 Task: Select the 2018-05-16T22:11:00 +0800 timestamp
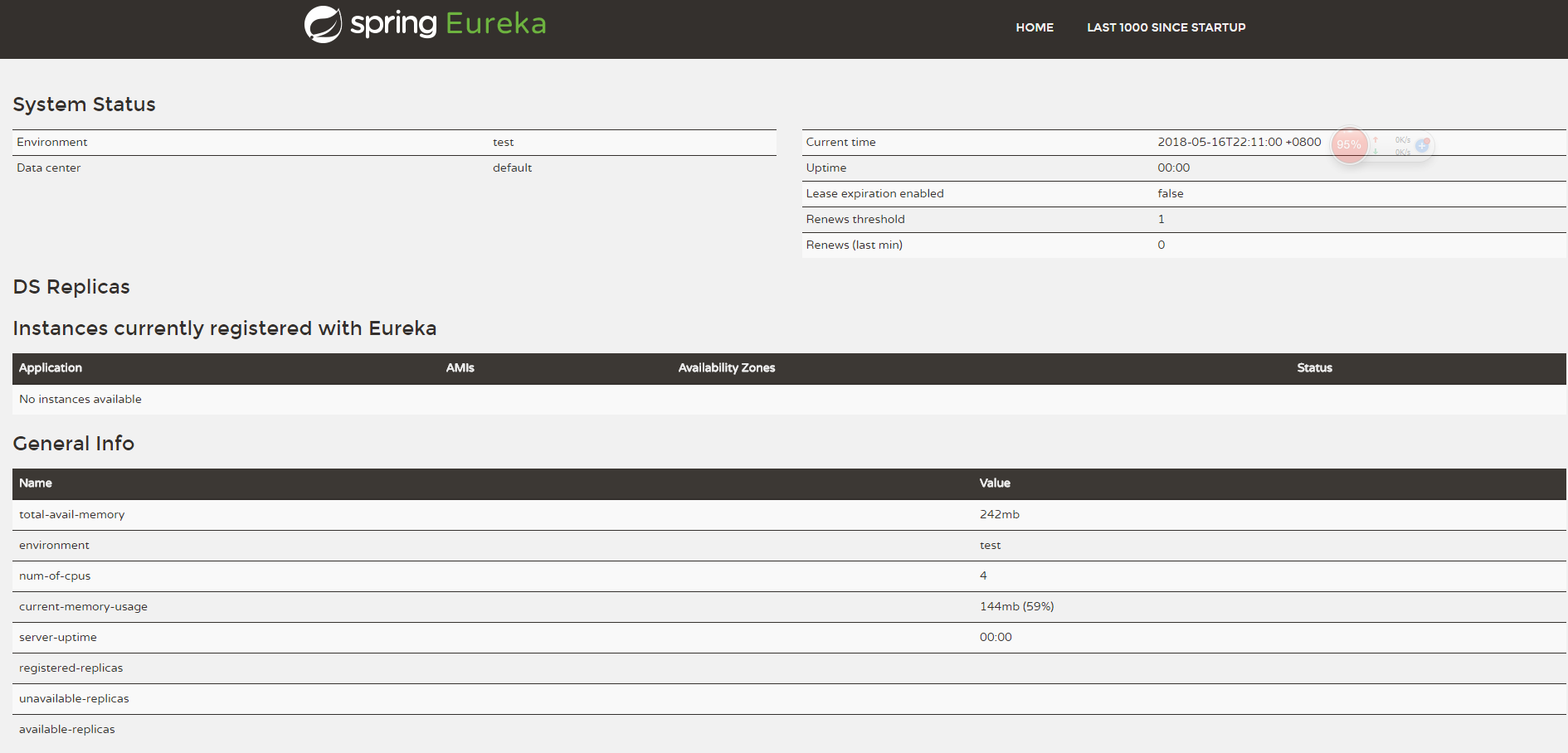click(x=1239, y=143)
